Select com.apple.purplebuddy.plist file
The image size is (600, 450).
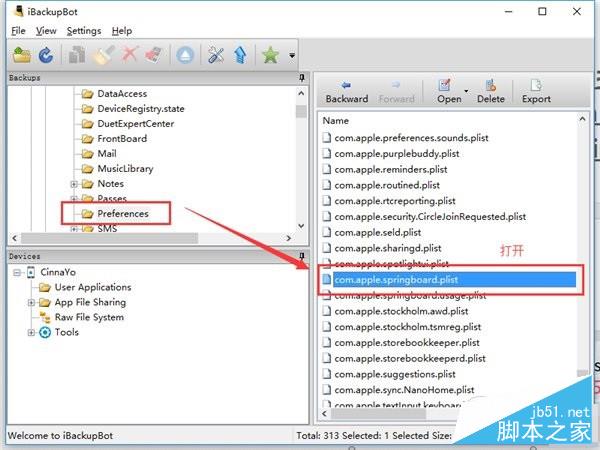[396, 153]
